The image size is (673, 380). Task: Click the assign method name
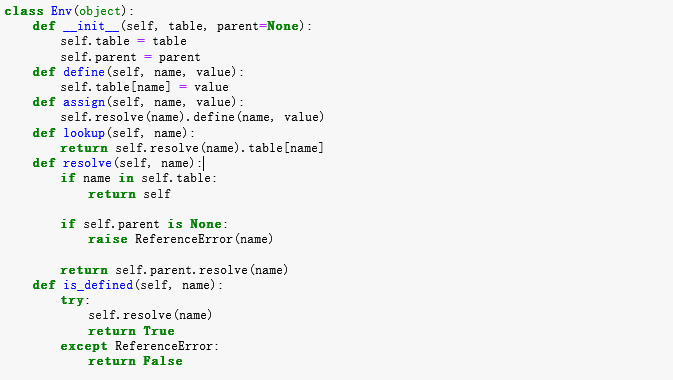(x=84, y=102)
